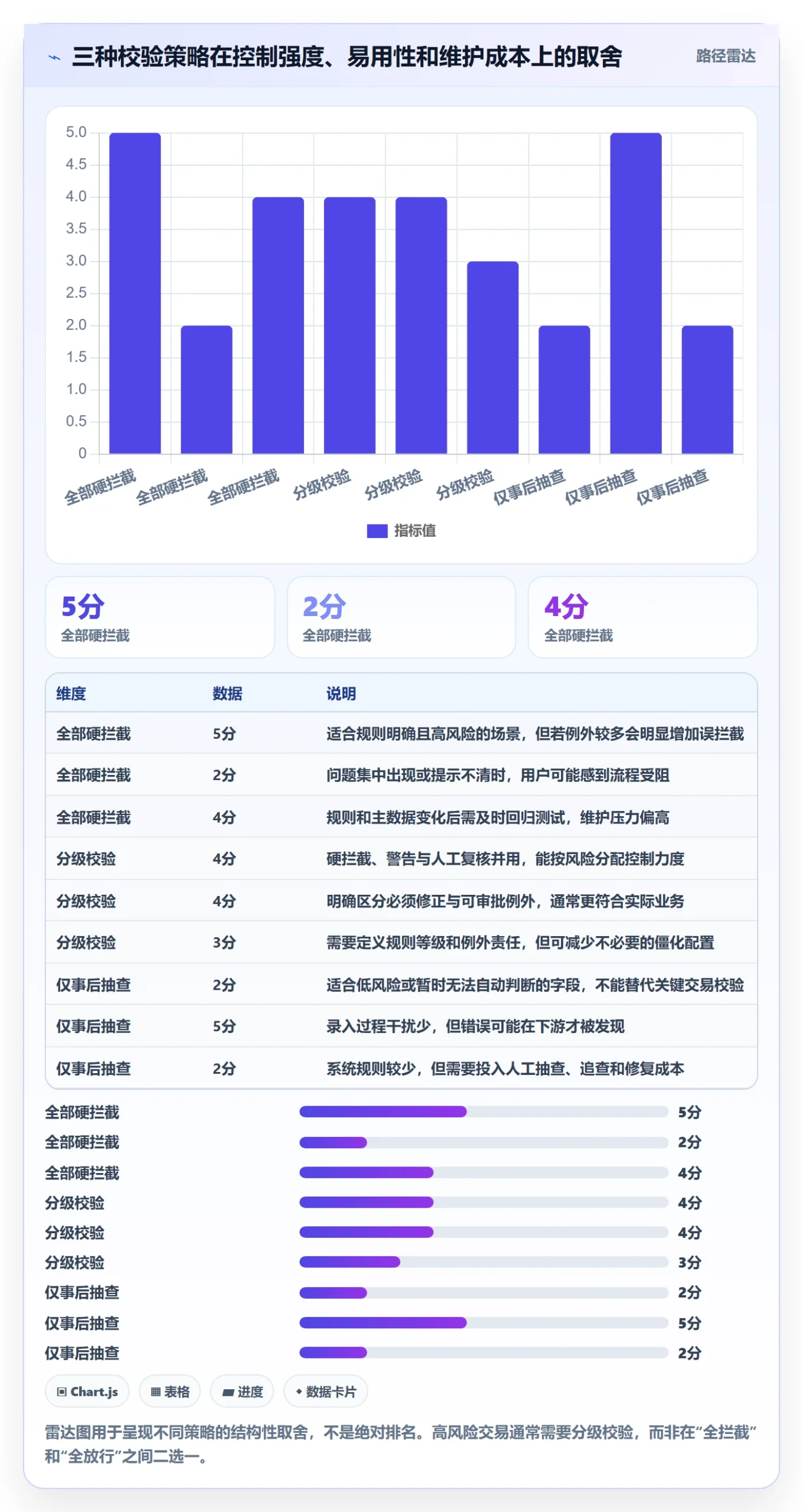Open the 2分 全部硬拦截 data card

point(401,617)
